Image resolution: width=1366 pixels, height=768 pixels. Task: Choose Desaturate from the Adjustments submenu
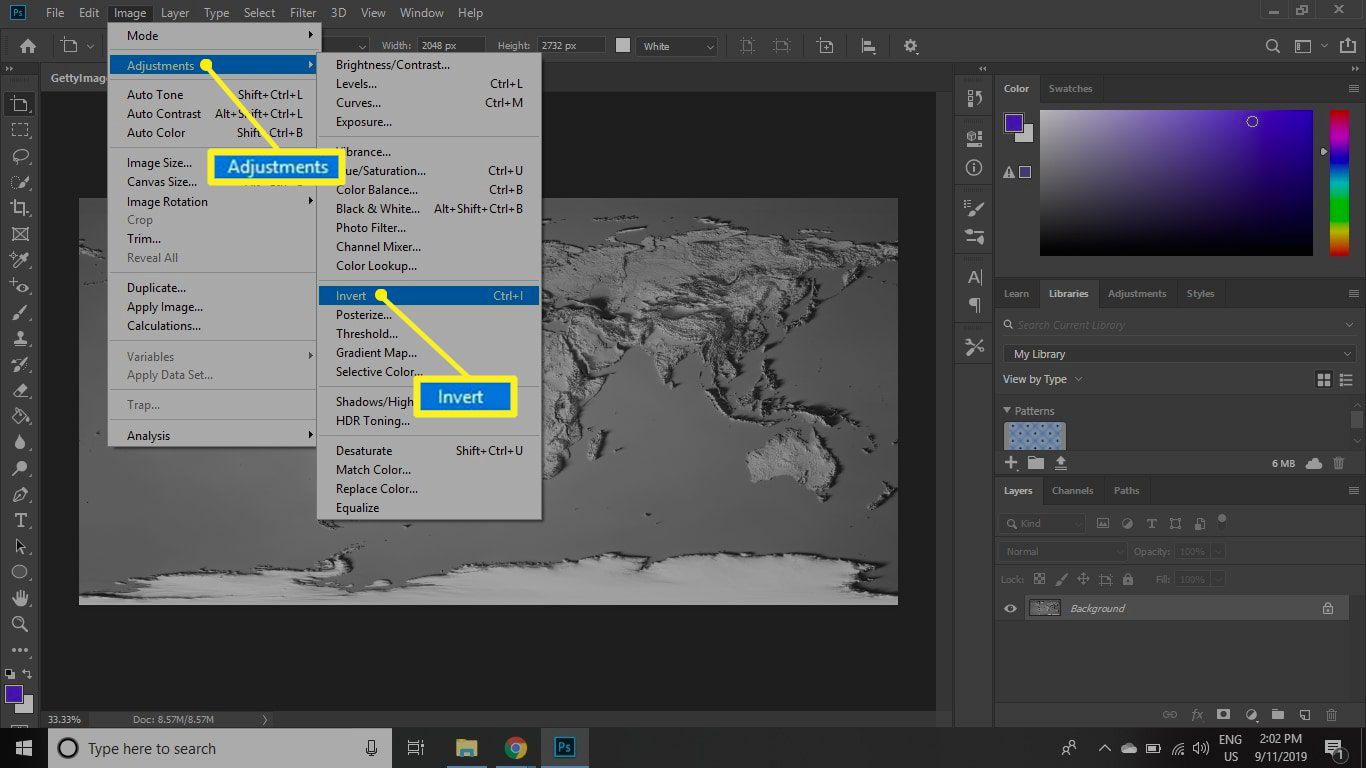(x=429, y=451)
